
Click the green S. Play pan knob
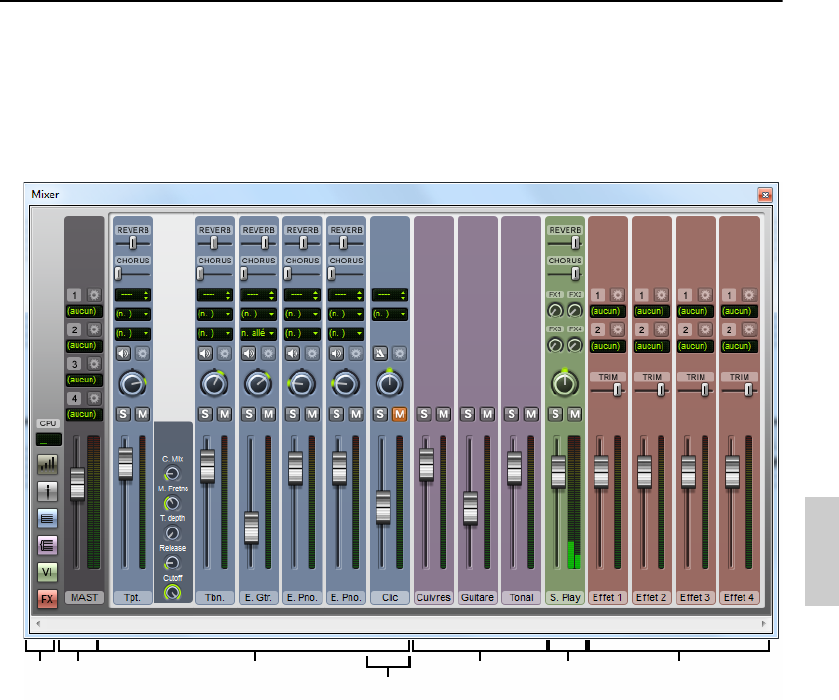click(565, 384)
